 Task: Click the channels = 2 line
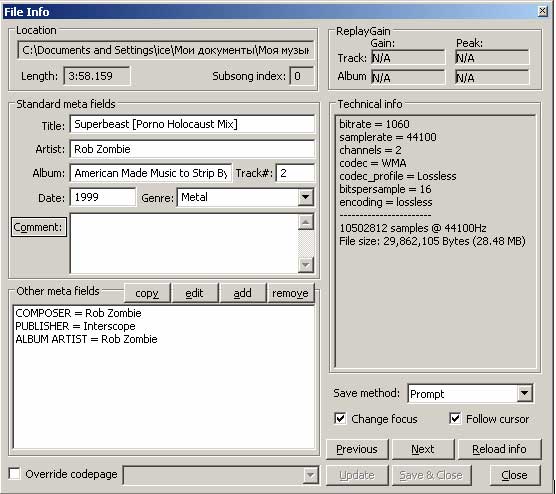coord(370,150)
